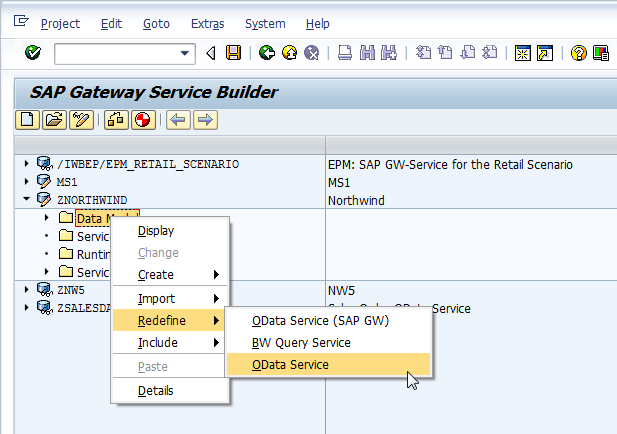Click the Previous Page icon
Image resolution: width=617 pixels, height=434 pixels.
pyautogui.click(x=445, y=53)
